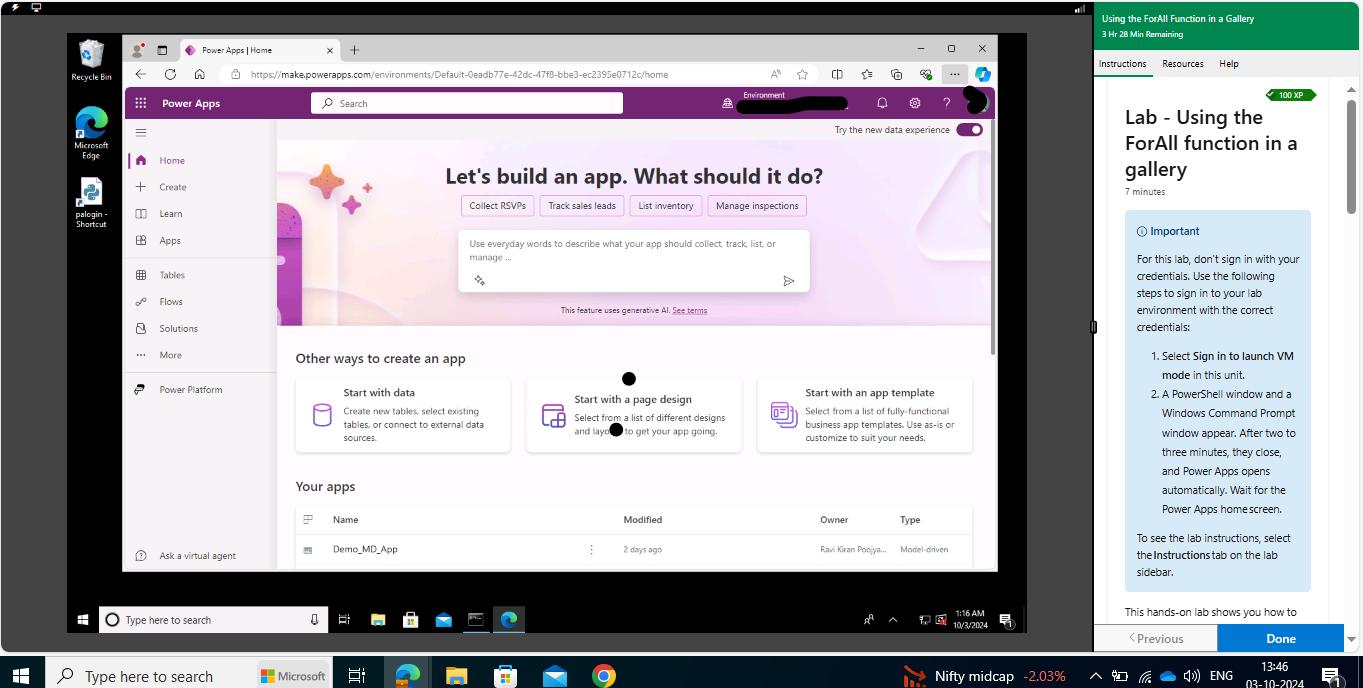The width and height of the screenshot is (1363, 688).
Task: Open the Power Apps settings gear
Action: (914, 103)
